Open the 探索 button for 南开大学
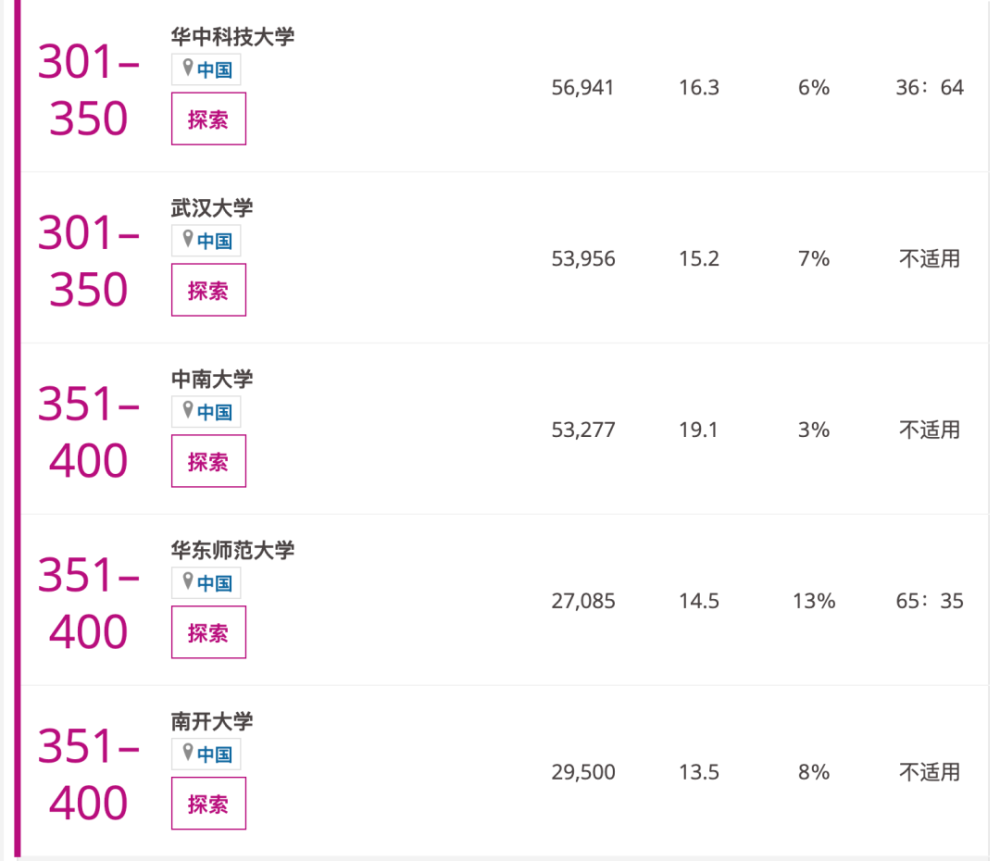Screen dimensions: 1000x861 (x=209, y=803)
